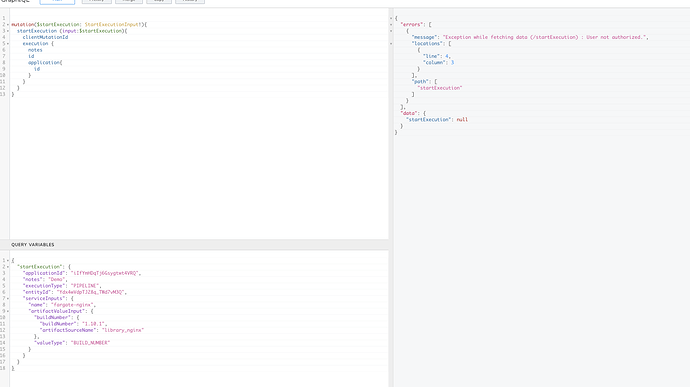
Task: Click the "entityId" key in query variables
Action: pos(38,292)
